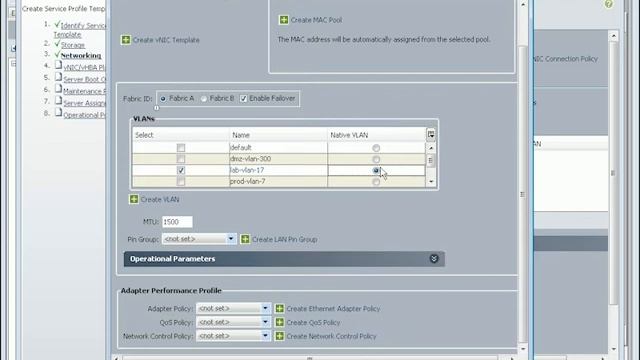This screenshot has height=360, width=640.
Task: Click the Create LAN Pin Group link
Action: [x=284, y=240]
